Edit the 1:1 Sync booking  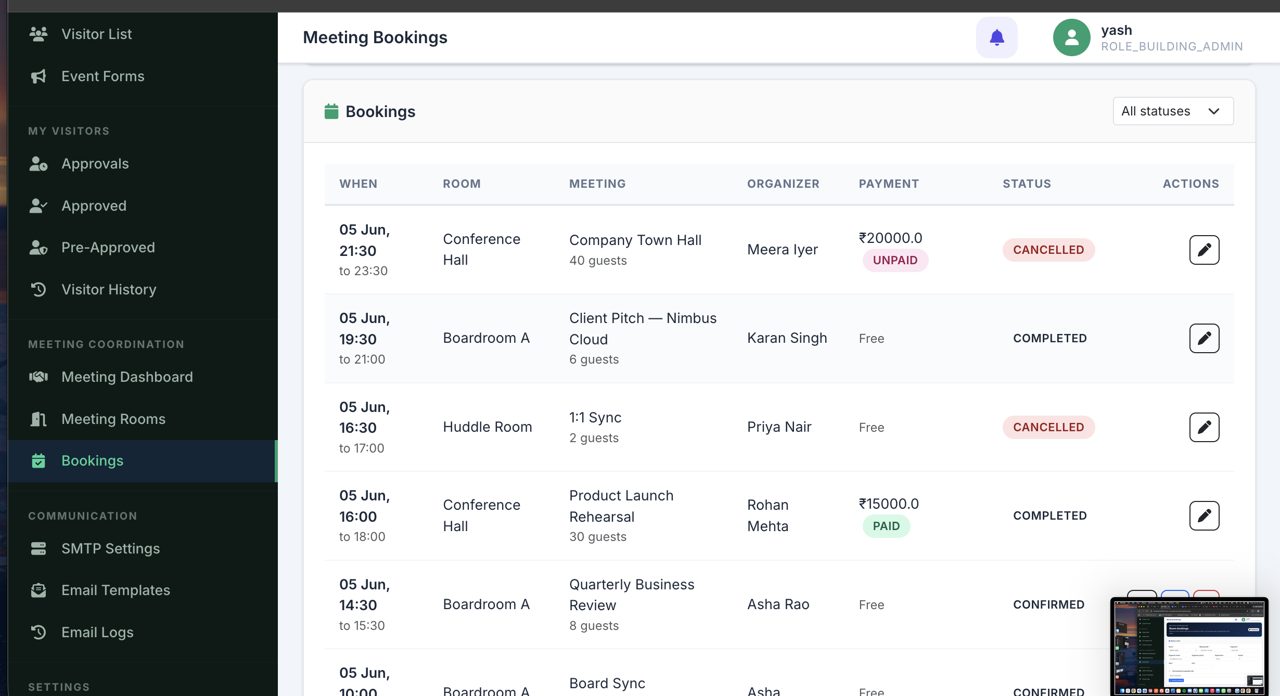coord(1204,427)
